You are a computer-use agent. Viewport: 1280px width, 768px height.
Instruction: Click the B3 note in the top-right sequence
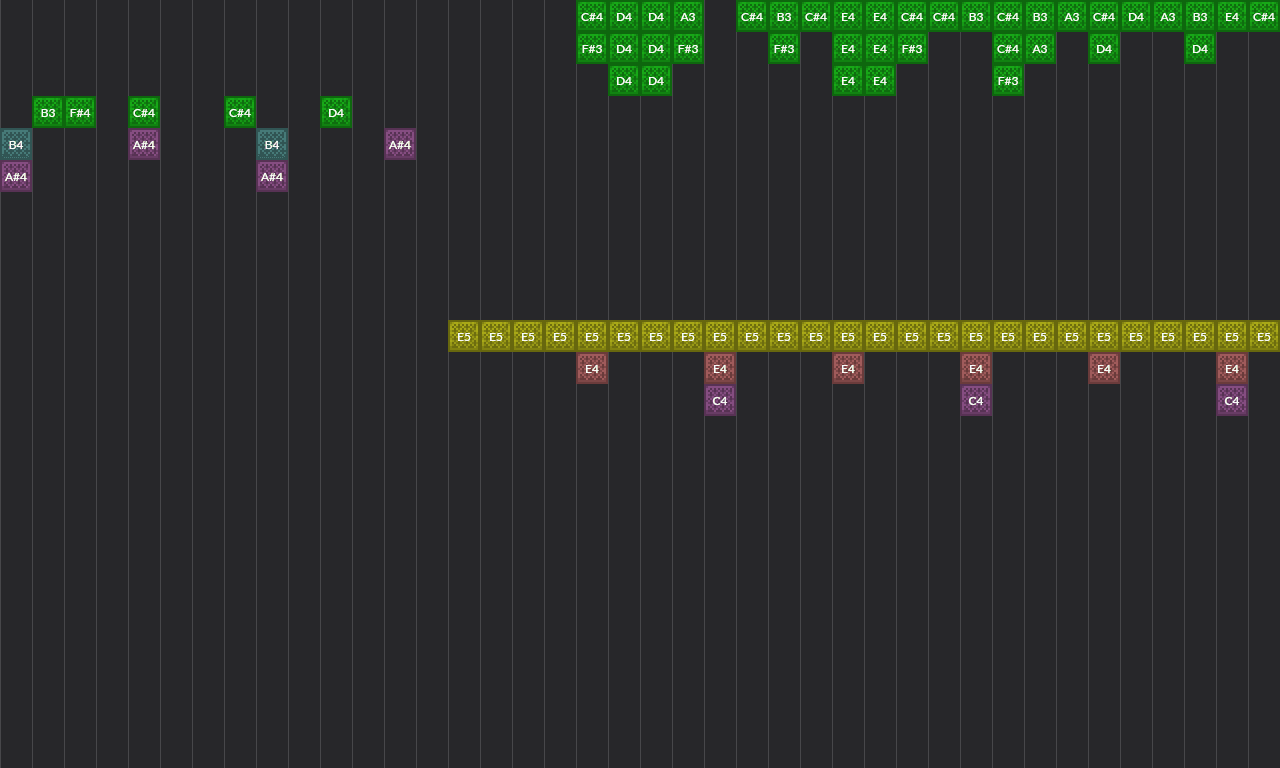pos(1199,16)
